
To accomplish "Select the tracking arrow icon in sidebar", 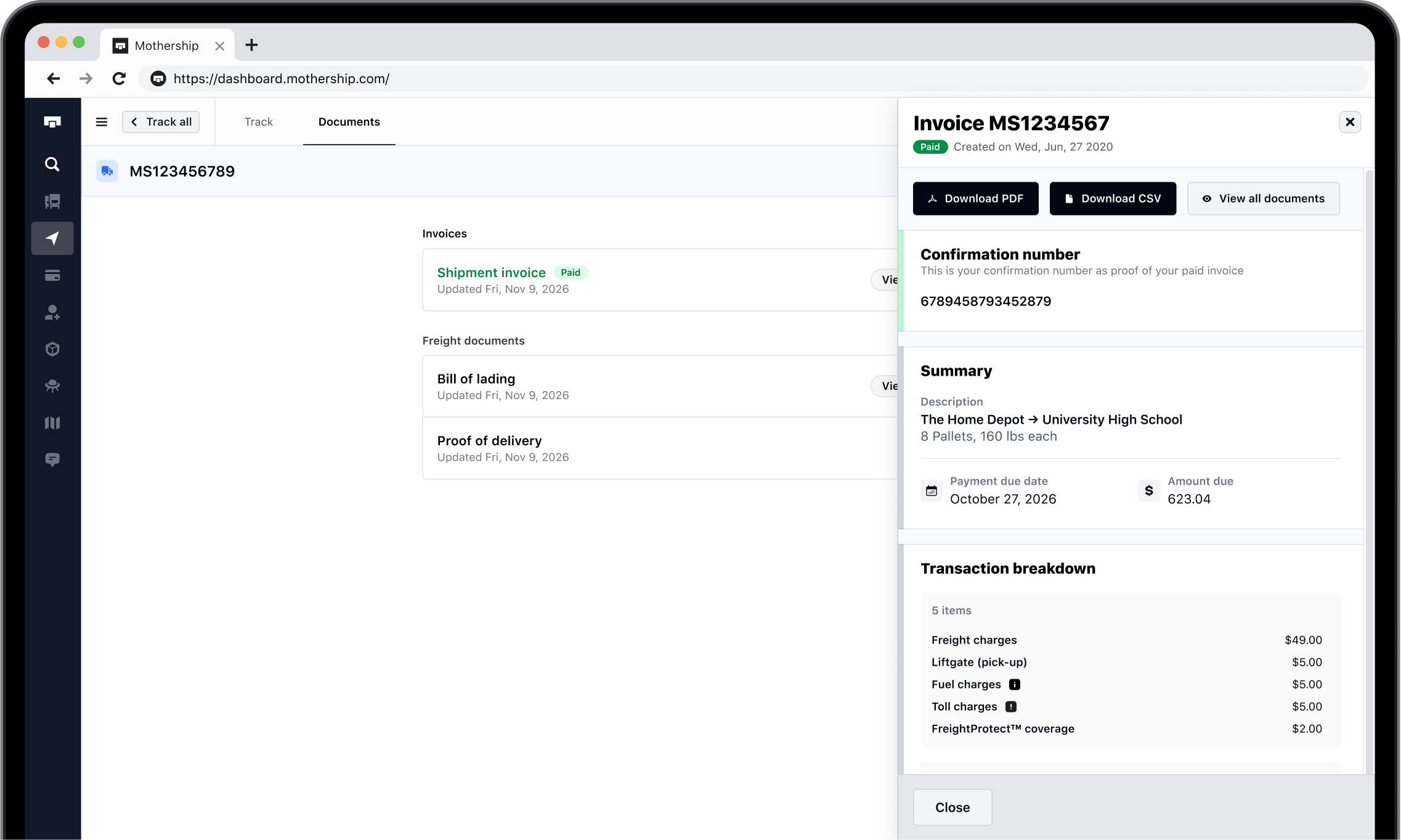I will point(52,238).
